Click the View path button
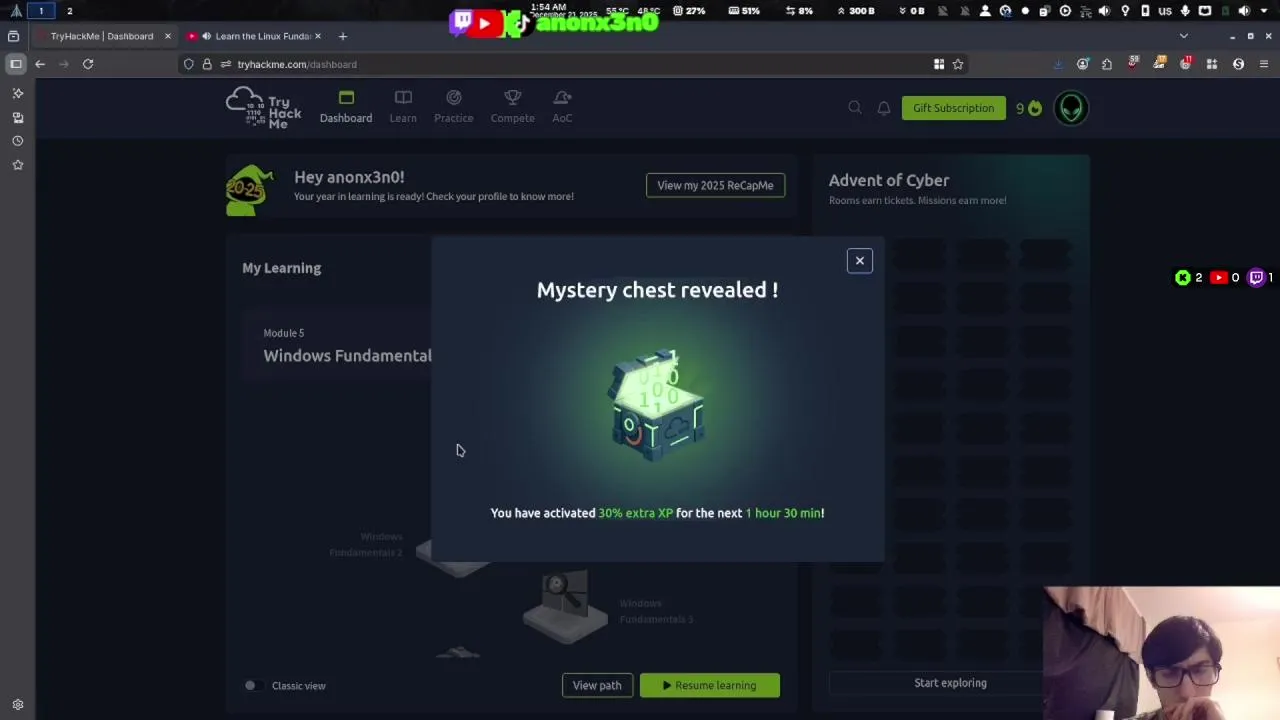 point(597,685)
